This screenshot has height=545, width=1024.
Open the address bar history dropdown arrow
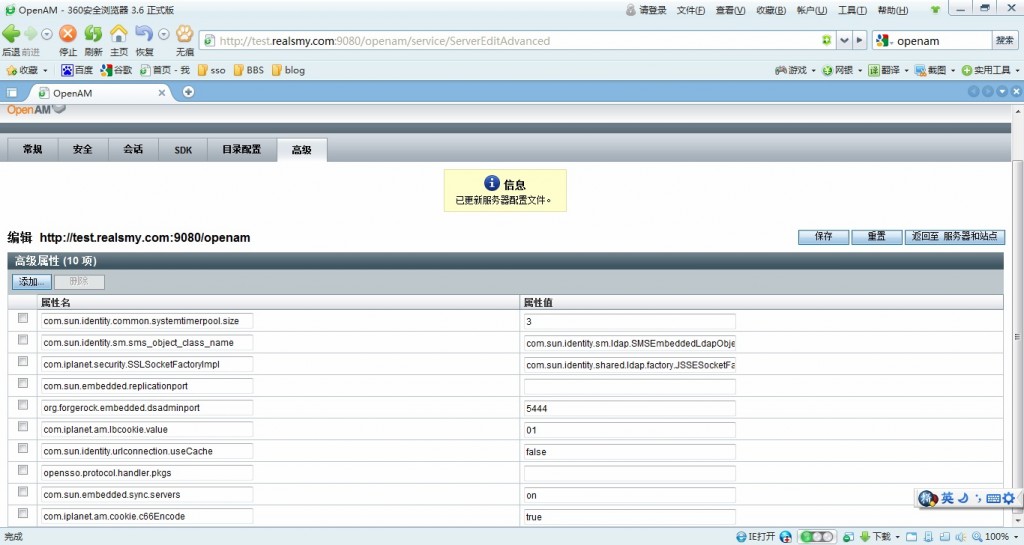click(x=844, y=40)
